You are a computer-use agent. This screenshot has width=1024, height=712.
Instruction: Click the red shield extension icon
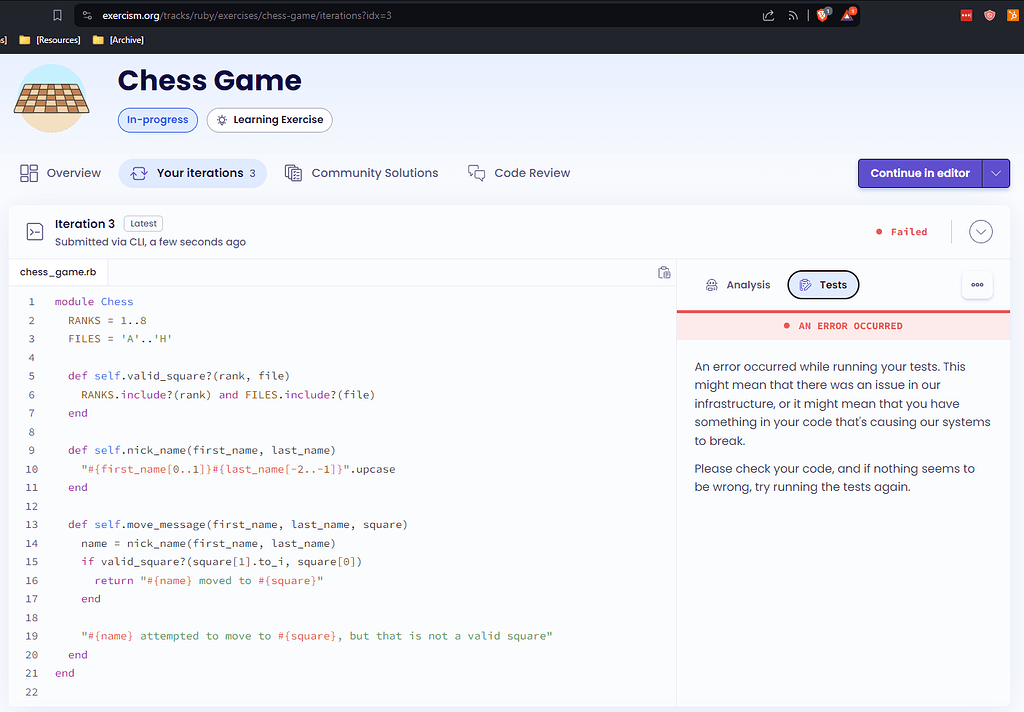(x=990, y=15)
